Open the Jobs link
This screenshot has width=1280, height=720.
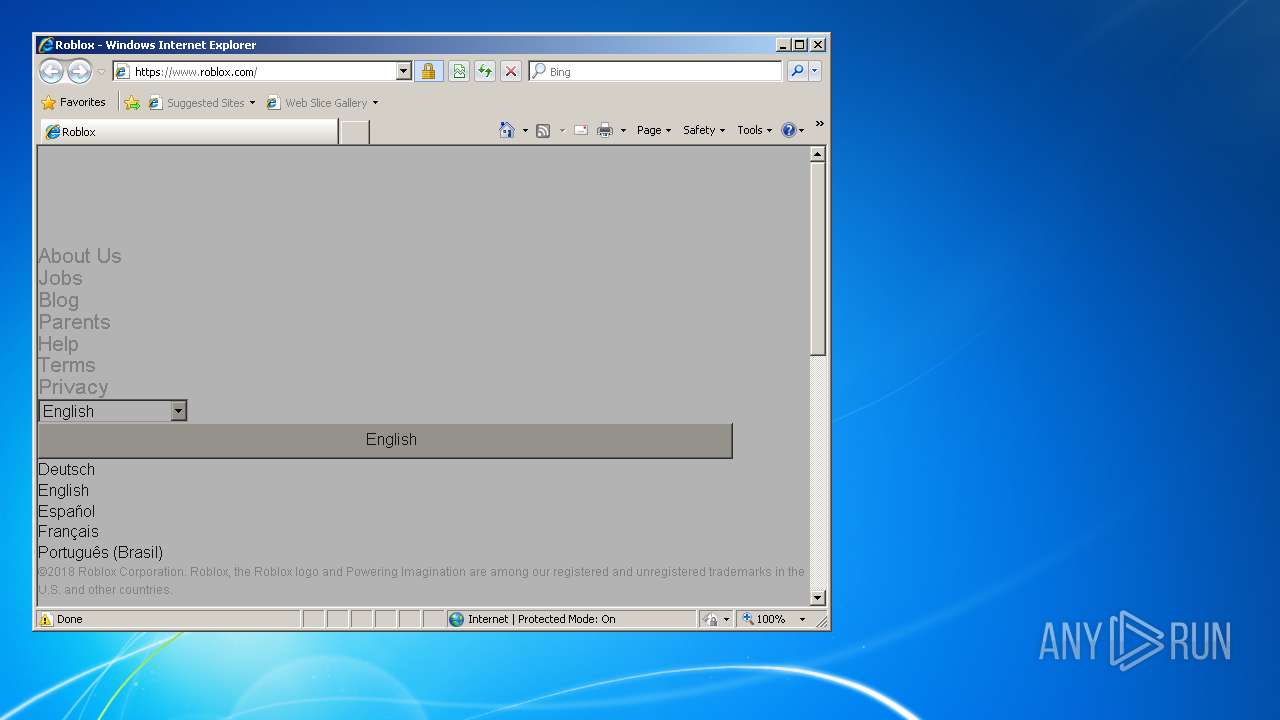pos(60,278)
